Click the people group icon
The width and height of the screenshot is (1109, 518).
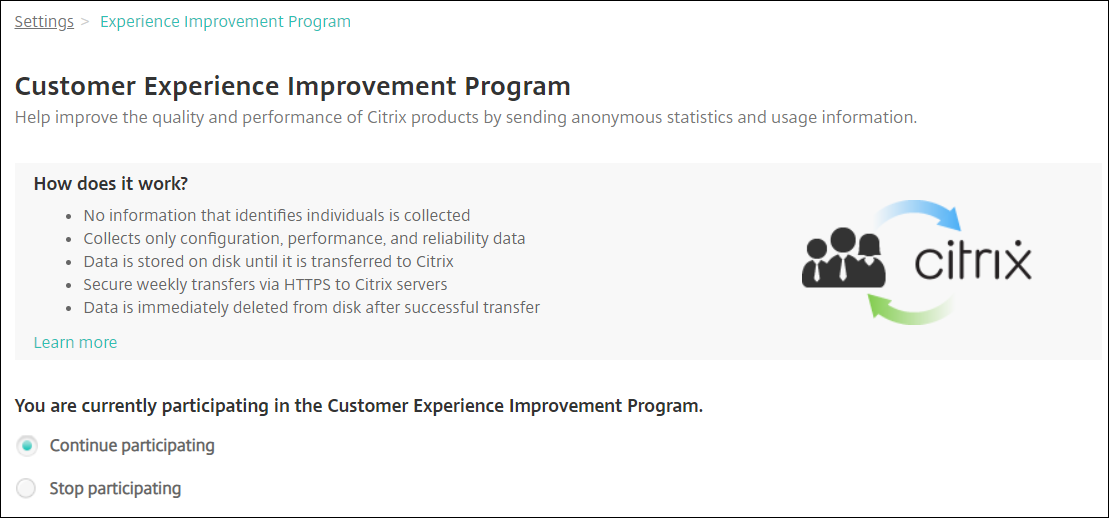tap(842, 259)
